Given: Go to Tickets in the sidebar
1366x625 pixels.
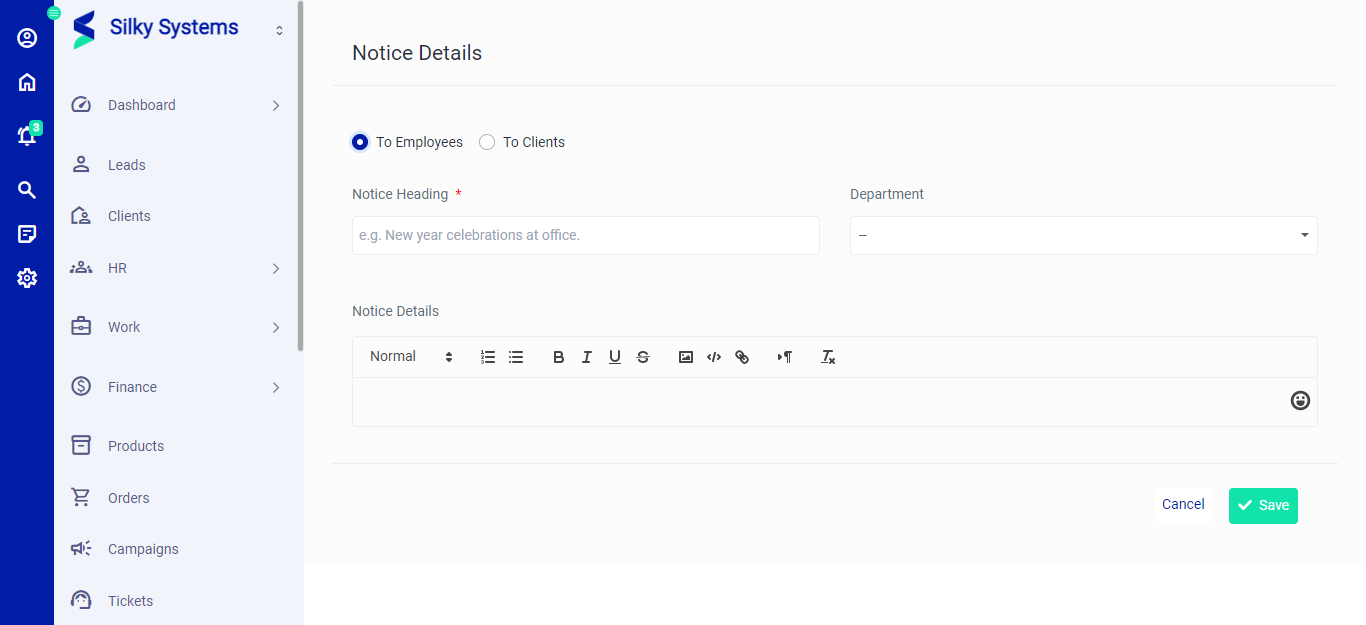Looking at the screenshot, I should click(130, 601).
